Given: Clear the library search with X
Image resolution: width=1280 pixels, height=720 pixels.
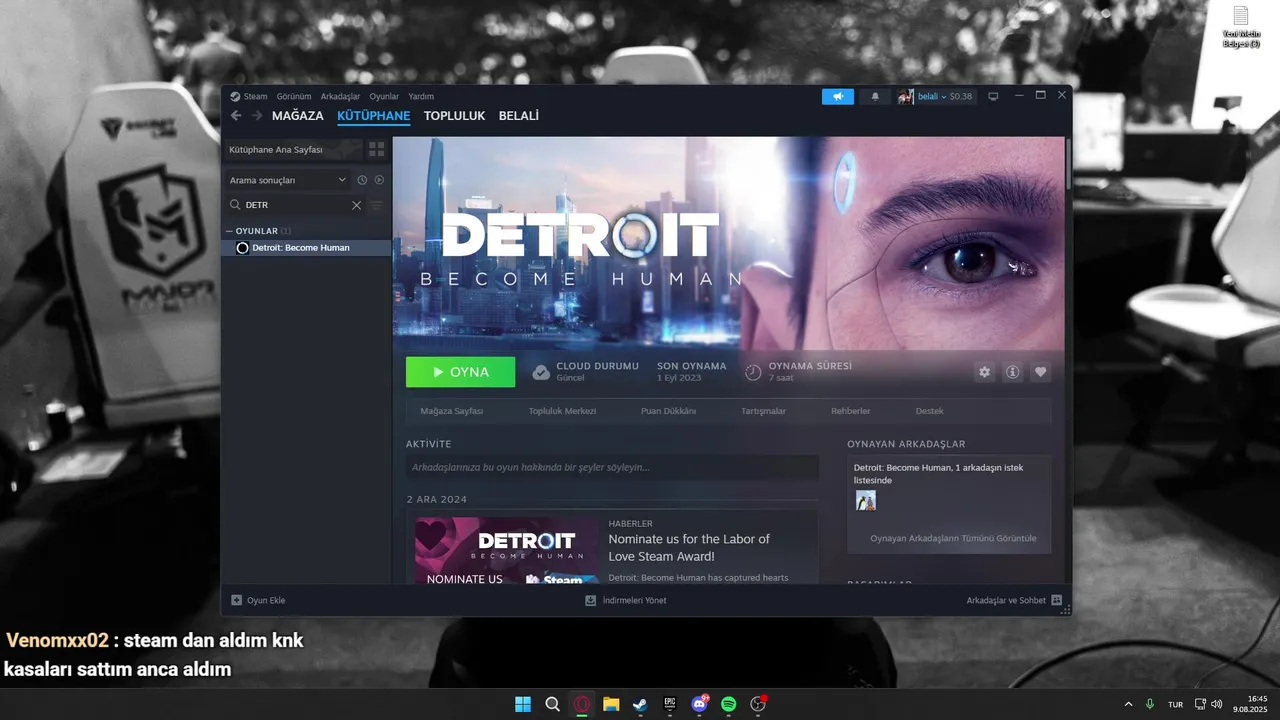Looking at the screenshot, I should (356, 205).
